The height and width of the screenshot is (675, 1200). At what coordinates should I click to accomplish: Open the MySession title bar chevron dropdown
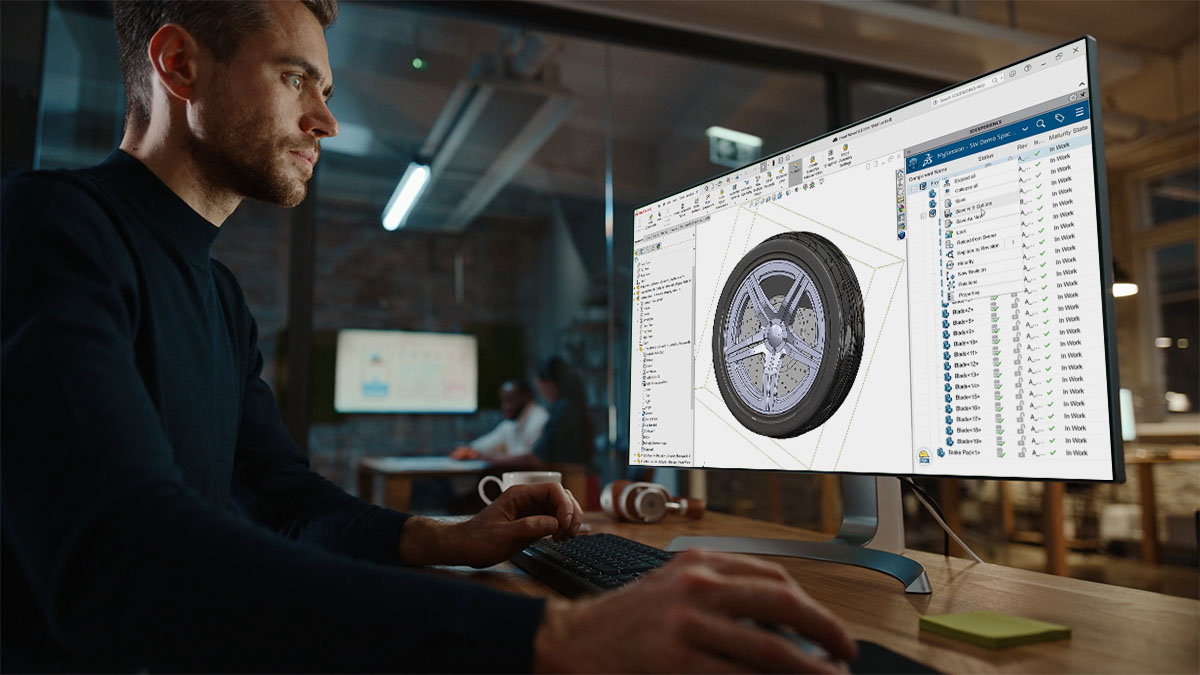click(x=1025, y=128)
